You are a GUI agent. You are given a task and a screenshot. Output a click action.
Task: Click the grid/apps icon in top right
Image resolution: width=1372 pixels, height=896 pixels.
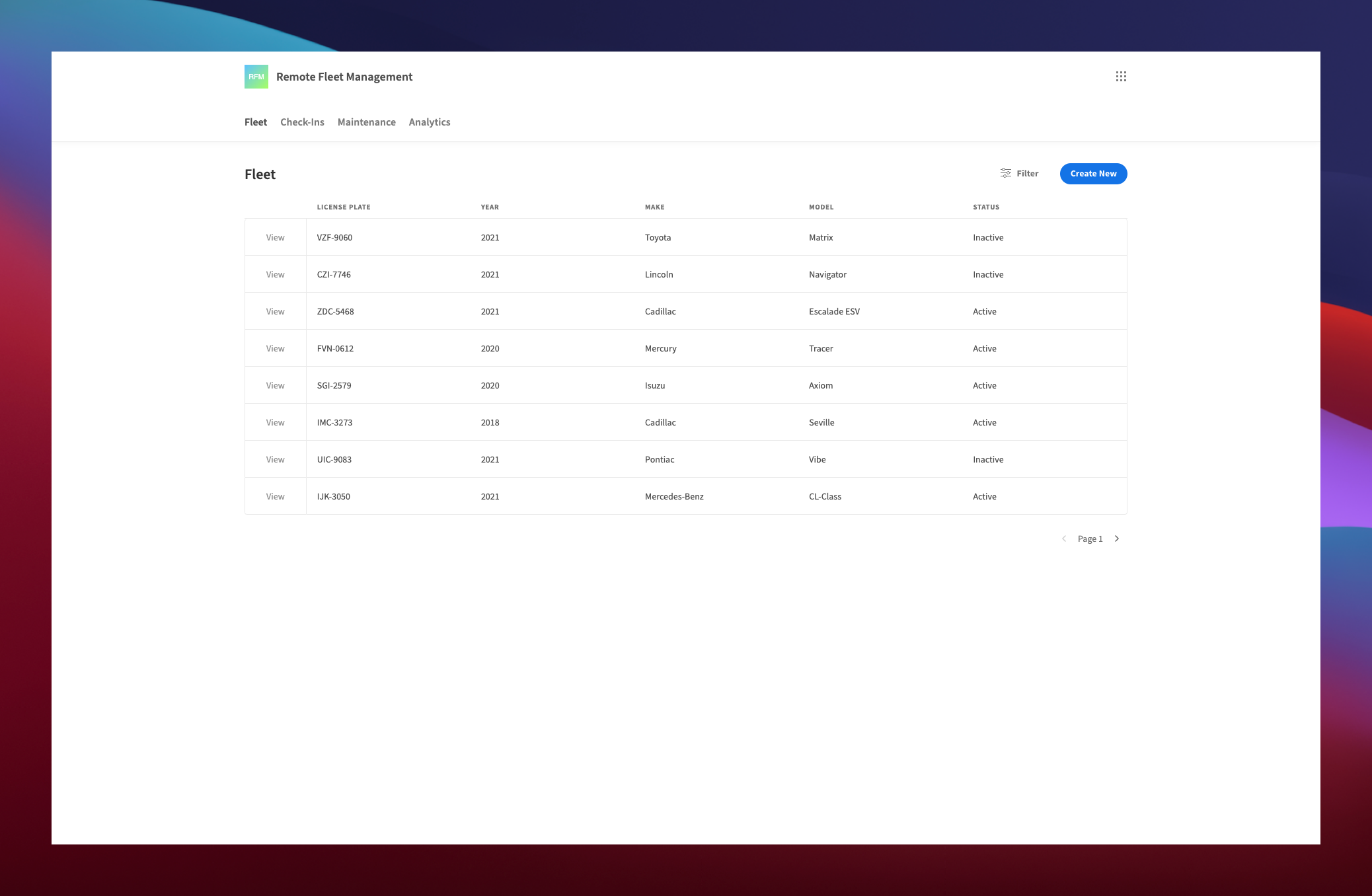pos(1121,76)
